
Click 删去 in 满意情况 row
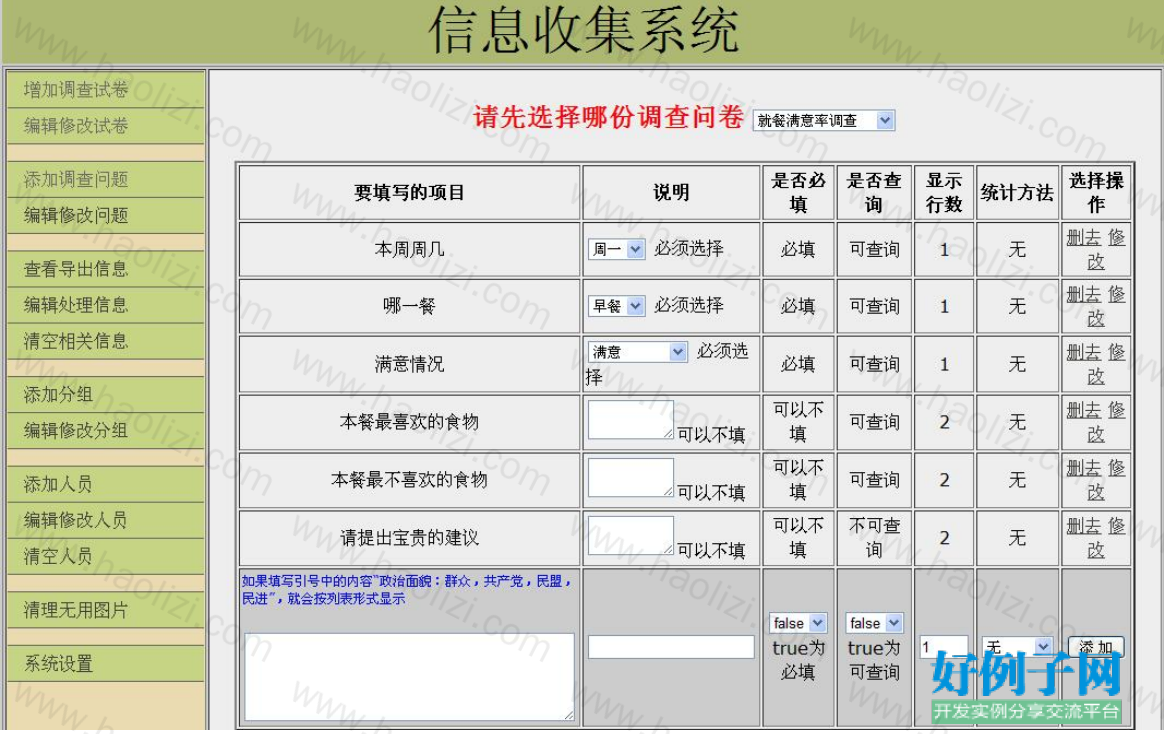pyautogui.click(x=1084, y=352)
